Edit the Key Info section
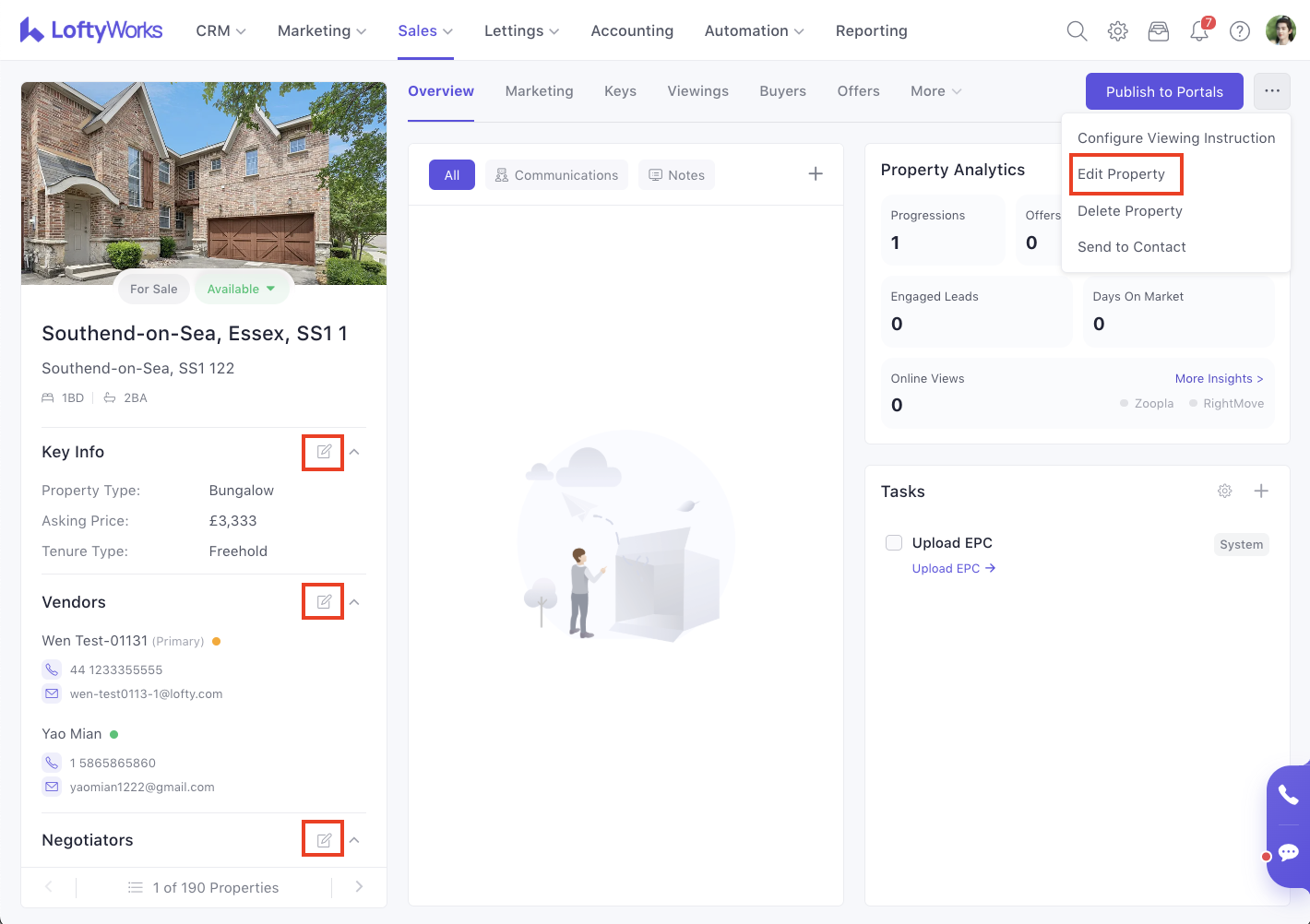The width and height of the screenshot is (1310, 924). [x=324, y=452]
